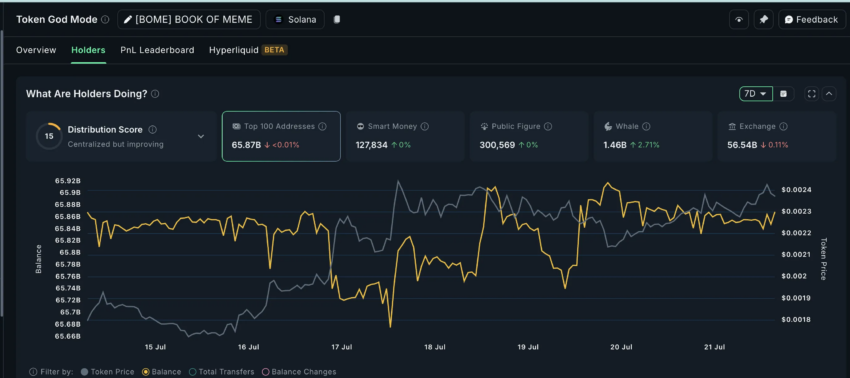Open the 7D time range dropdown
This screenshot has height=378, width=850.
[x=756, y=94]
